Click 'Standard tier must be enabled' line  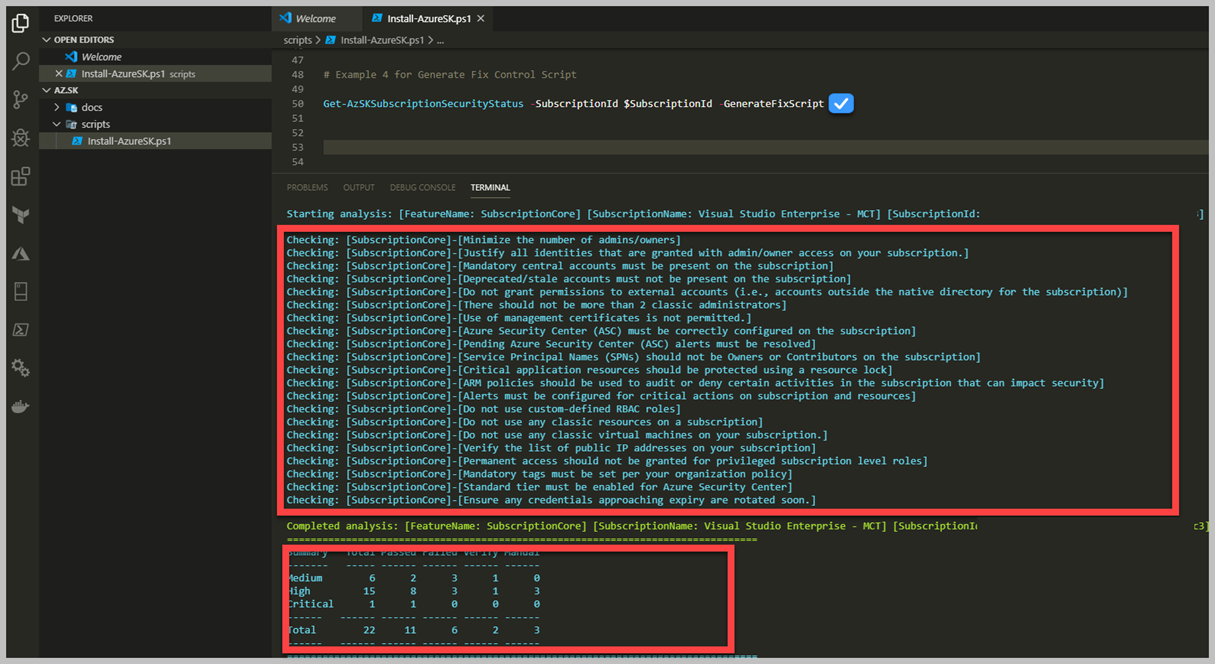(539, 487)
